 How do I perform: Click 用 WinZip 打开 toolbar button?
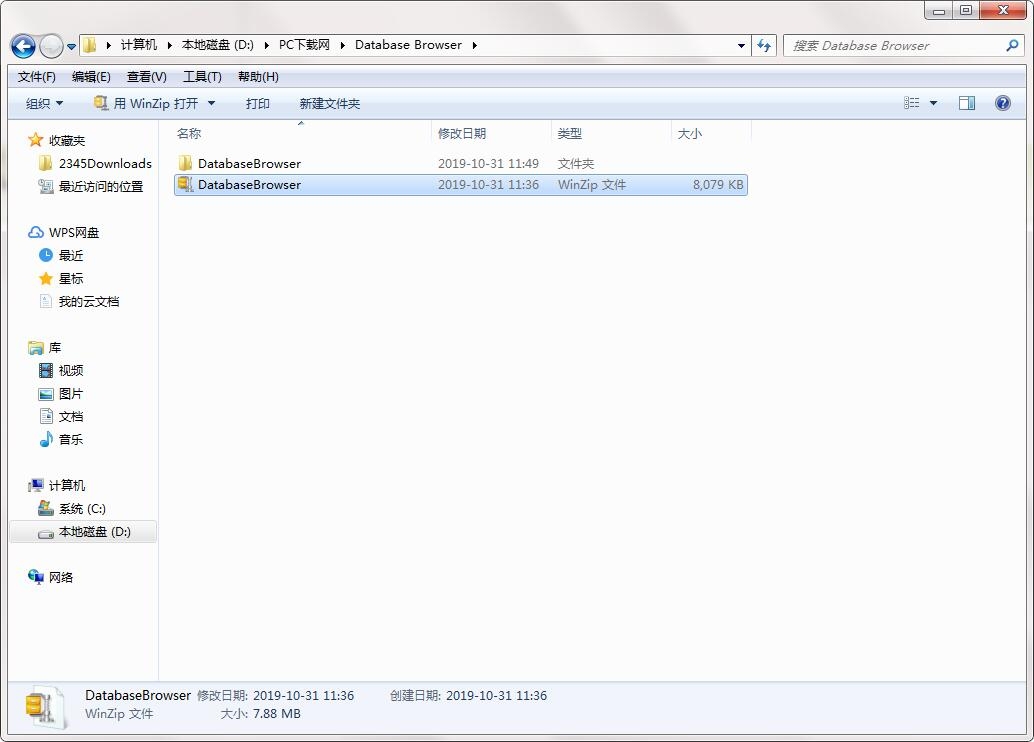coord(146,104)
